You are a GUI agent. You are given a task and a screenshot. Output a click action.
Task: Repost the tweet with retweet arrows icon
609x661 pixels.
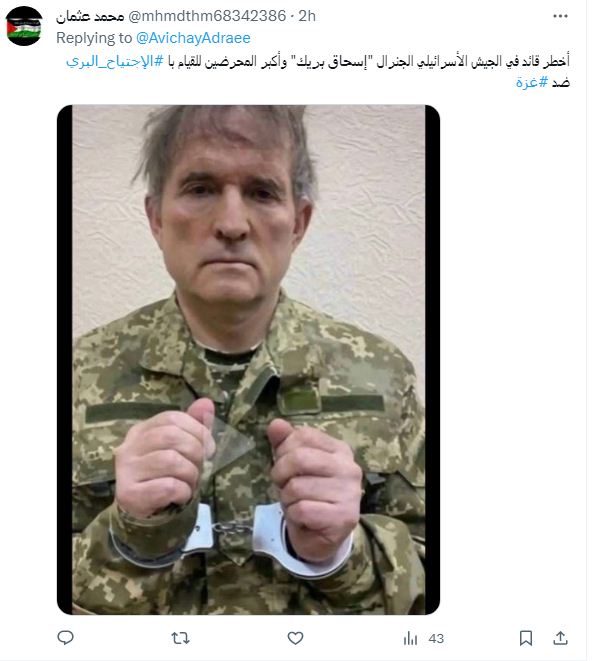(x=180, y=638)
